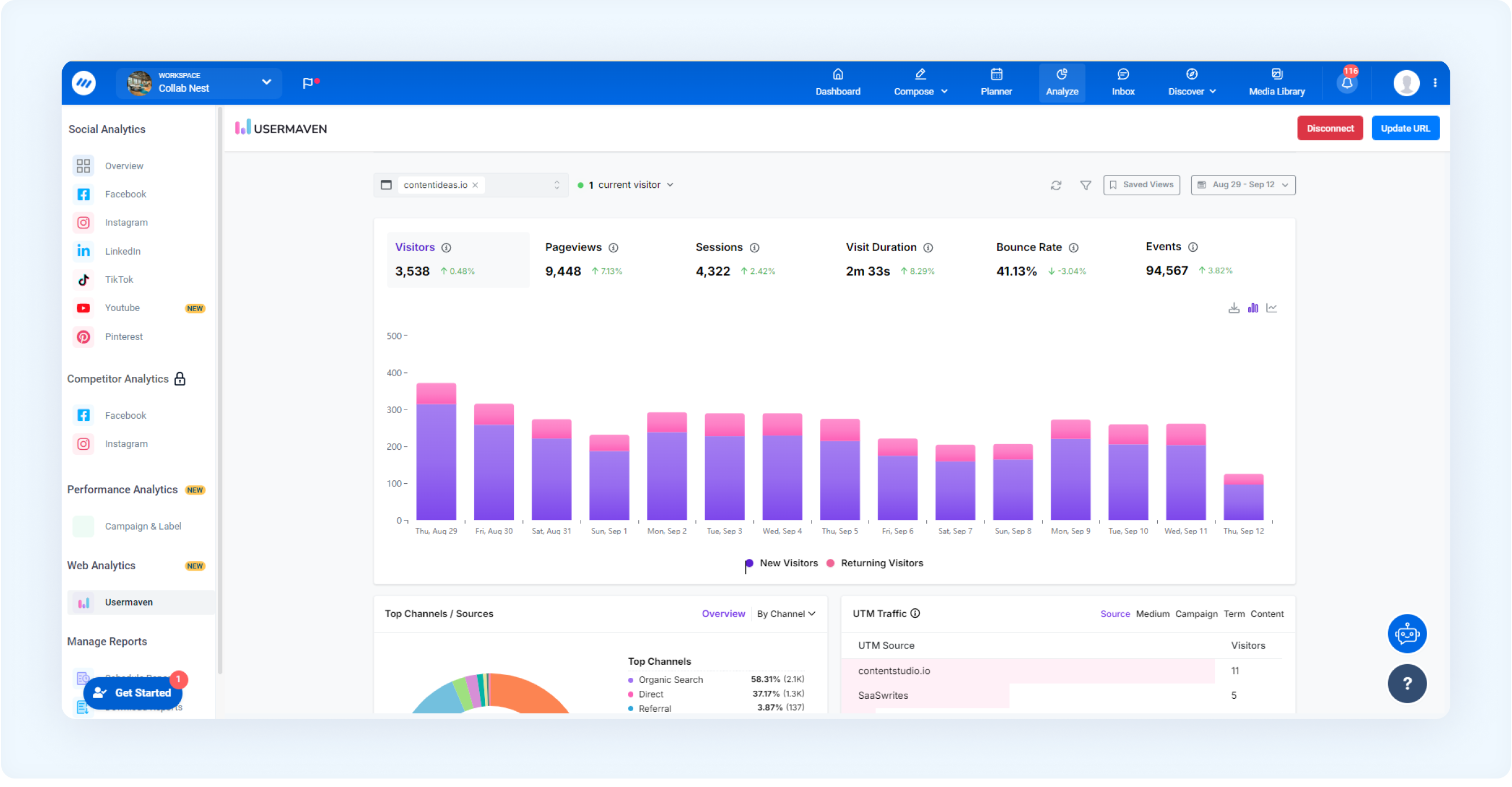This screenshot has height=787, width=1512.
Task: Switch to the bar chart view icon
Action: click(1253, 308)
